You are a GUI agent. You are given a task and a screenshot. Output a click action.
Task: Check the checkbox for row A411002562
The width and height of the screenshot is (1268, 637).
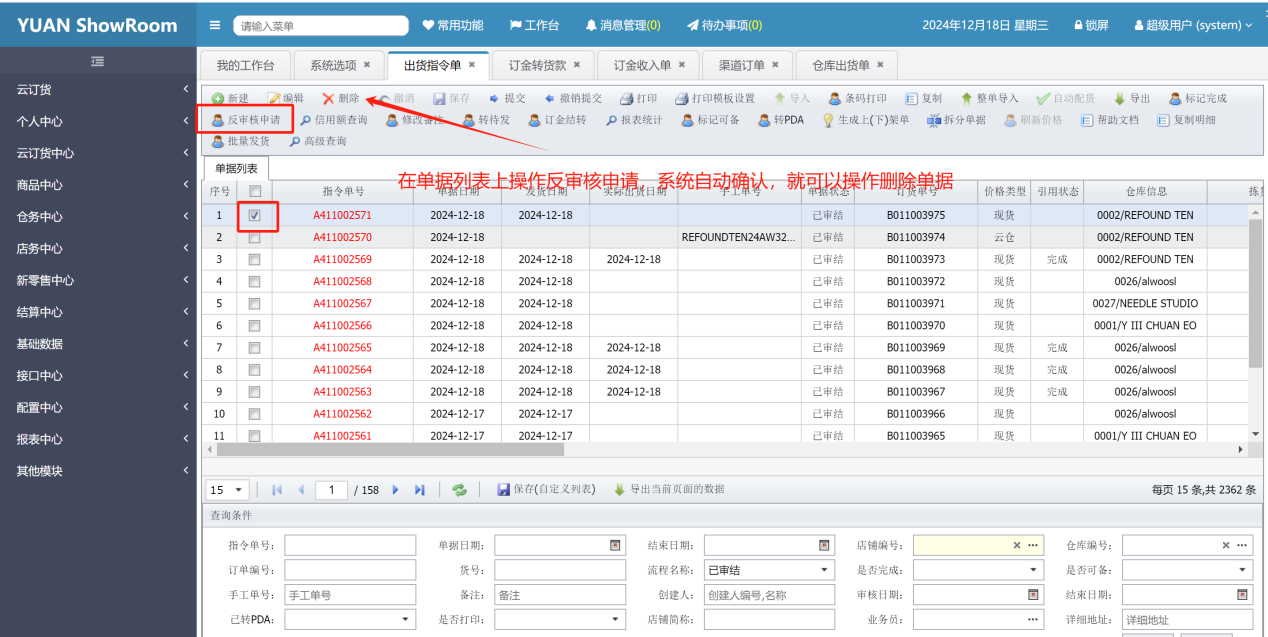point(254,413)
